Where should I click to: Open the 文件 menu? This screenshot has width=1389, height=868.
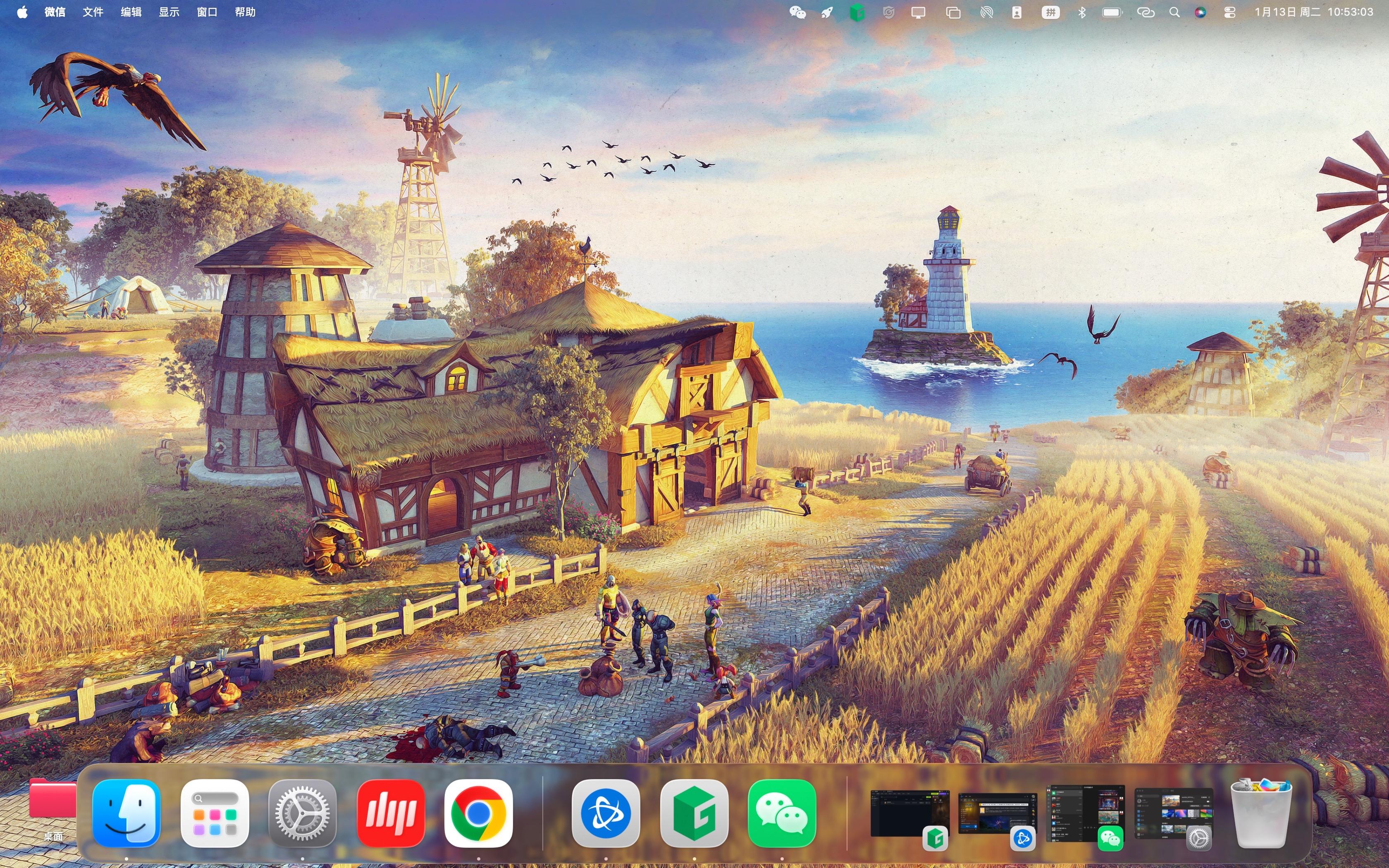(x=93, y=12)
